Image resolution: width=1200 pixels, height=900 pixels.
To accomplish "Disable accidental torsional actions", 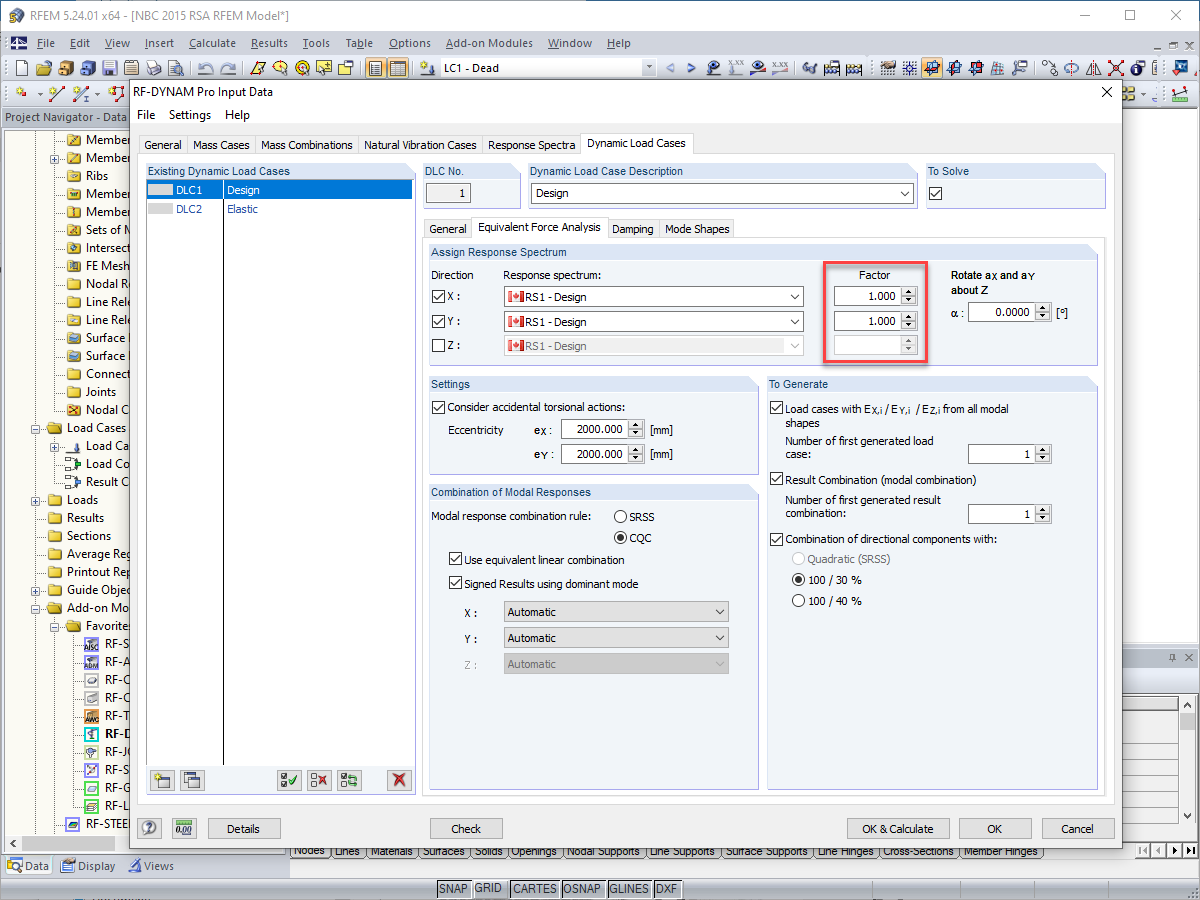I will [438, 406].
